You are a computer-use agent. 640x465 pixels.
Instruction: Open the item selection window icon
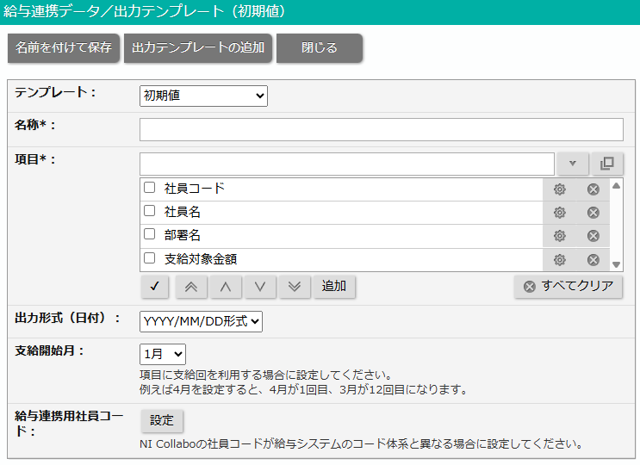coord(606,163)
